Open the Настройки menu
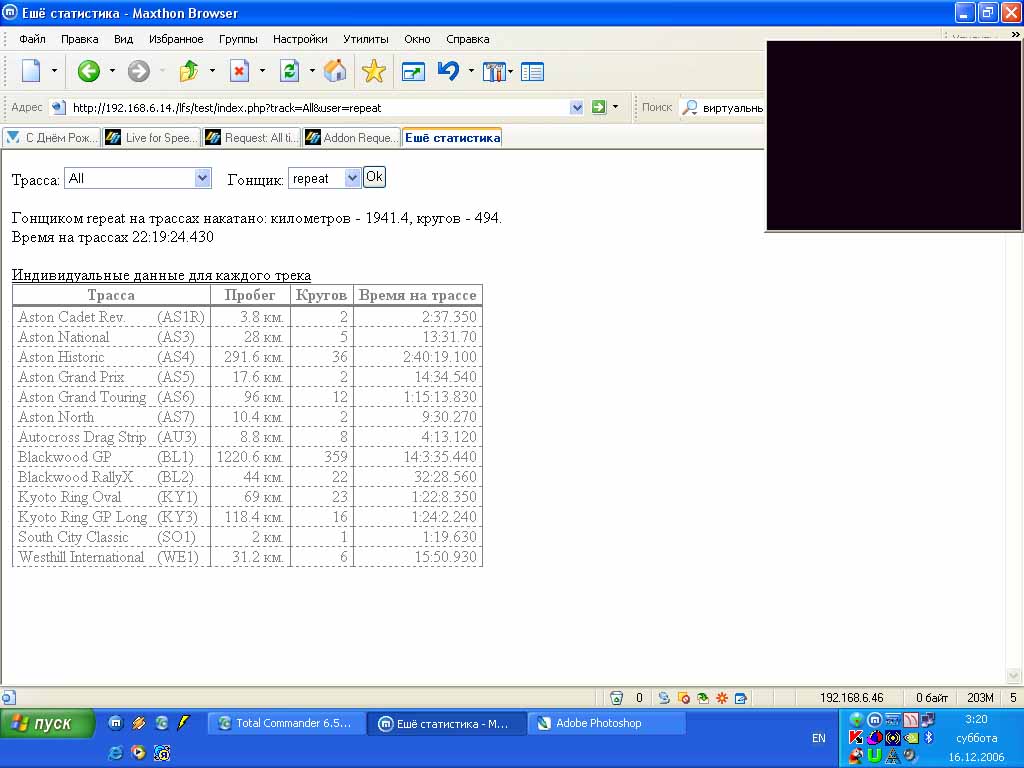 tap(300, 39)
